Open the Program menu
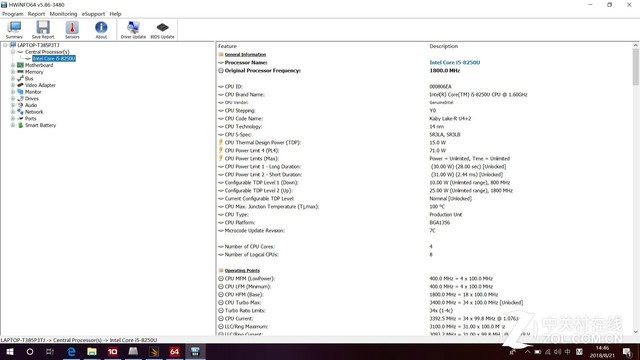The height and width of the screenshot is (360, 640). coord(13,14)
